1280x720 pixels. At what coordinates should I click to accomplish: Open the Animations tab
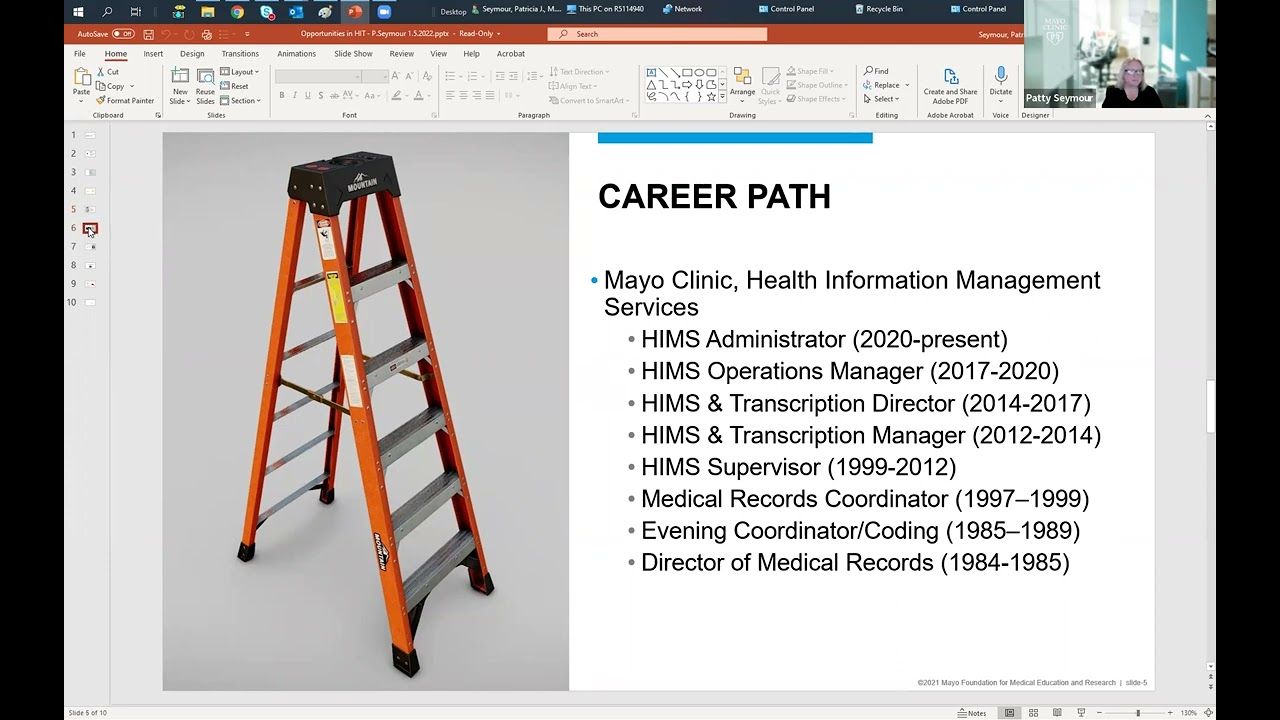296,54
